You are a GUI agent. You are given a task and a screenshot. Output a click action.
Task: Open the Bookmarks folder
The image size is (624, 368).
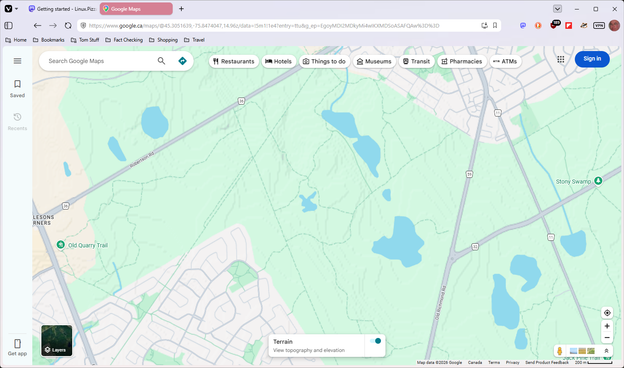click(x=49, y=40)
